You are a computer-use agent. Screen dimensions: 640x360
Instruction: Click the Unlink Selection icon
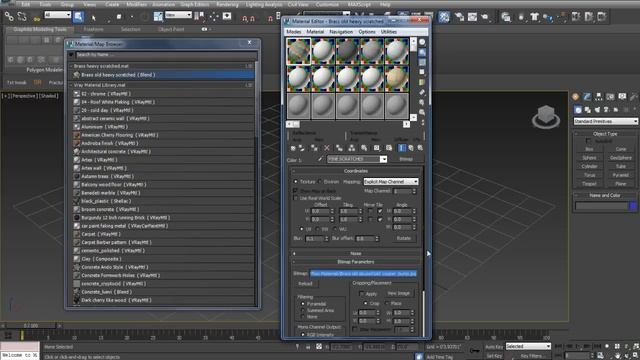pos(22,17)
